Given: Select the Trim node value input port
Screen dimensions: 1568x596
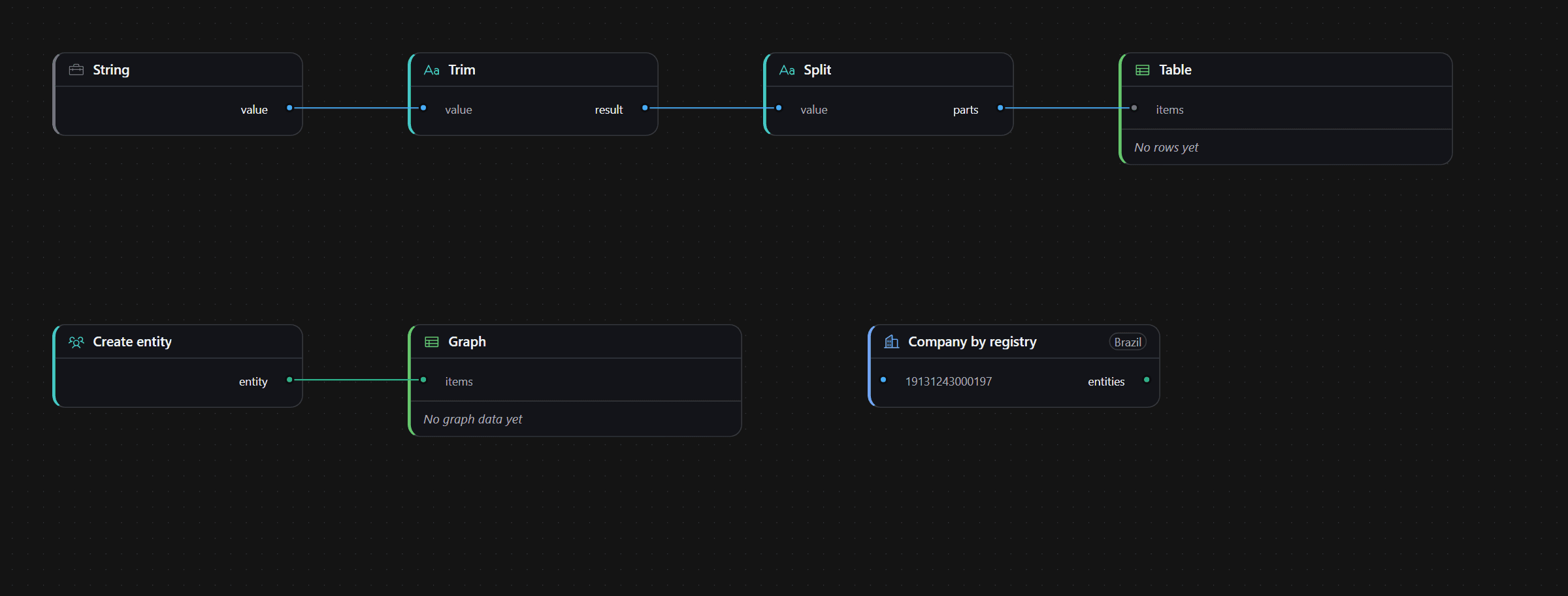Looking at the screenshot, I should tap(423, 108).
